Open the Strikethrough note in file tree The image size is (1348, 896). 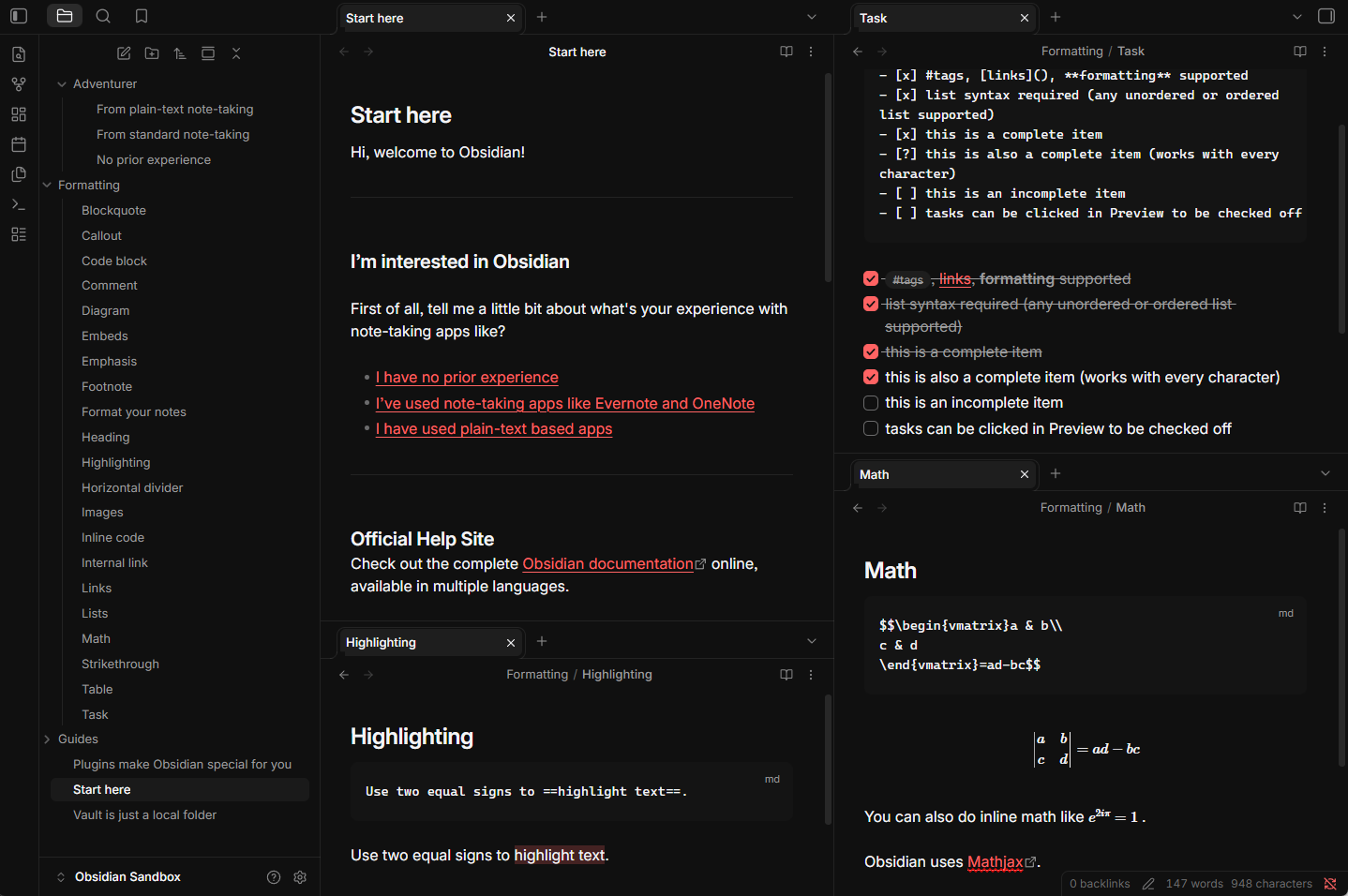pyautogui.click(x=120, y=665)
